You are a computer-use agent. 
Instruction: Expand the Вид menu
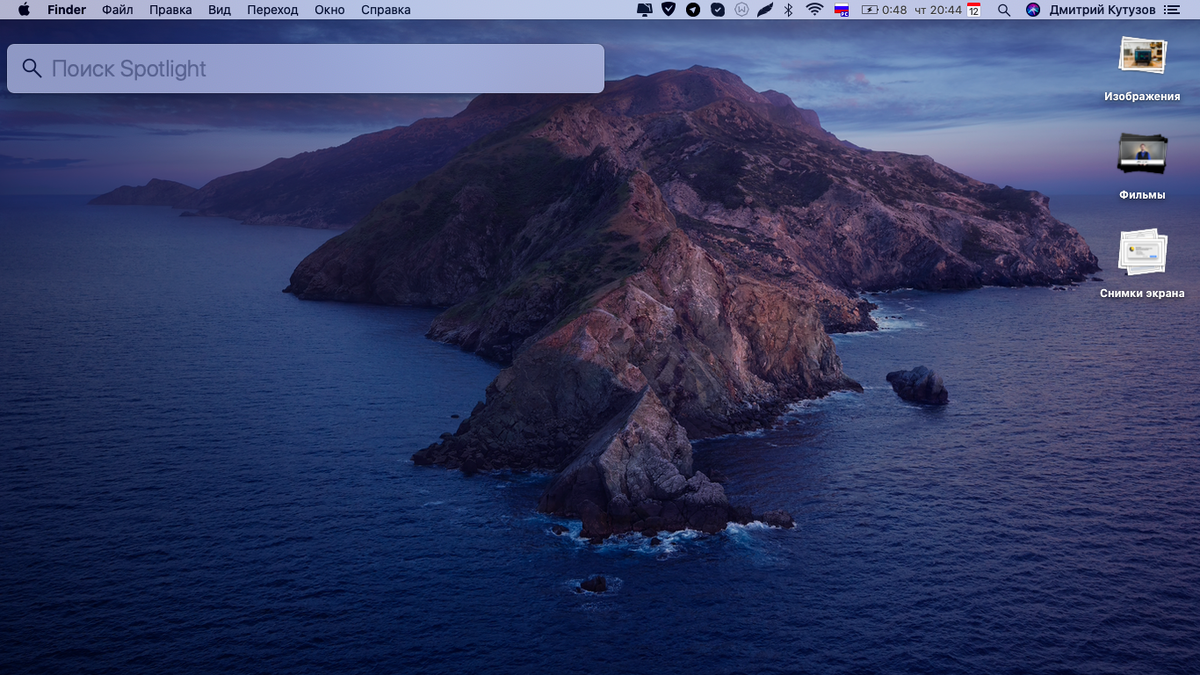click(220, 10)
